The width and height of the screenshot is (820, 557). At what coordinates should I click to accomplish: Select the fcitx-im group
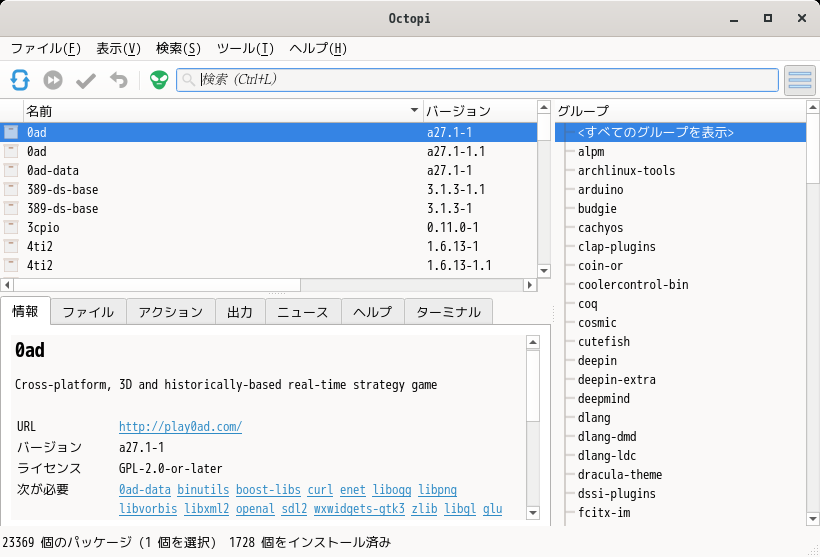click(x=604, y=513)
